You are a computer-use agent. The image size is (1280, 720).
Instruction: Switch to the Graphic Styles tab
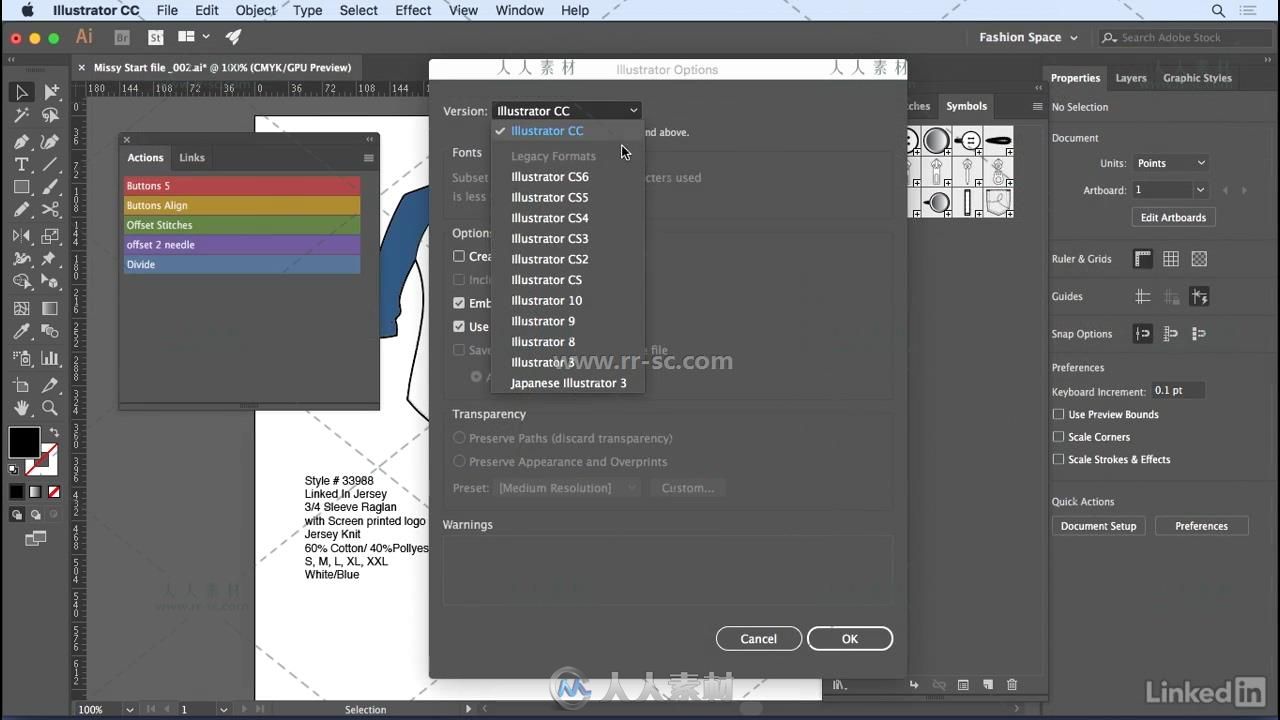1197,78
